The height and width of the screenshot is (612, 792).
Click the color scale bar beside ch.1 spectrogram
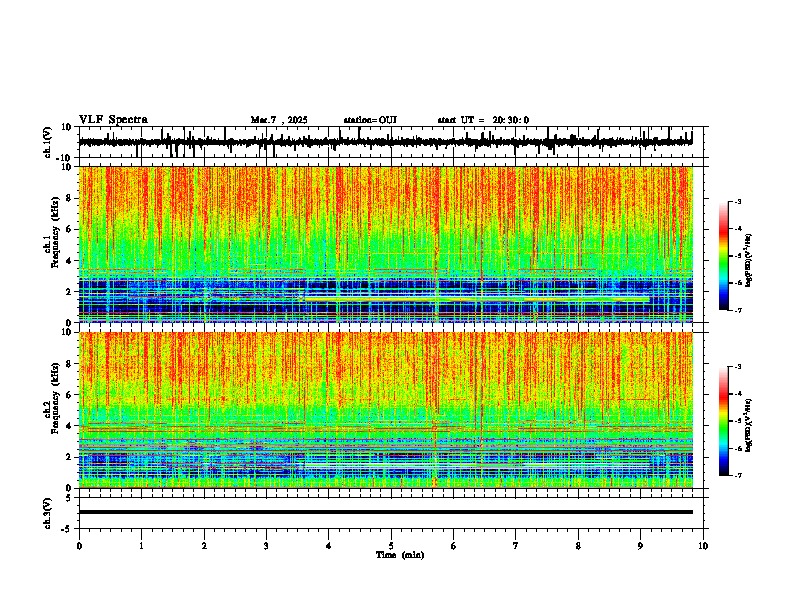[x=724, y=256]
